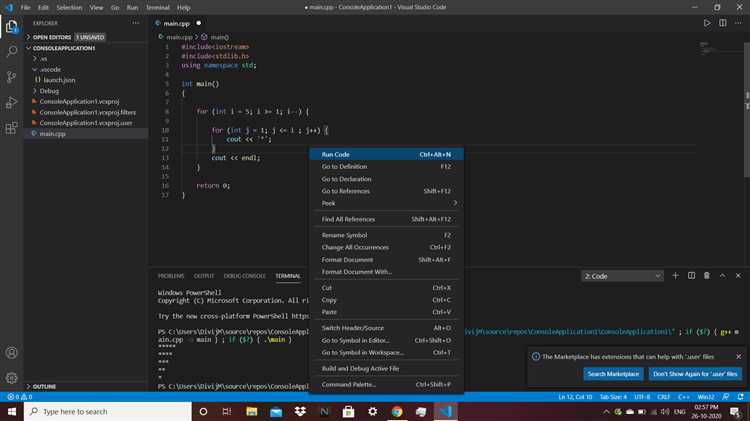Open ConsoleApplication1.vcxproj.filters file
This screenshot has width=750, height=421.
88,112
